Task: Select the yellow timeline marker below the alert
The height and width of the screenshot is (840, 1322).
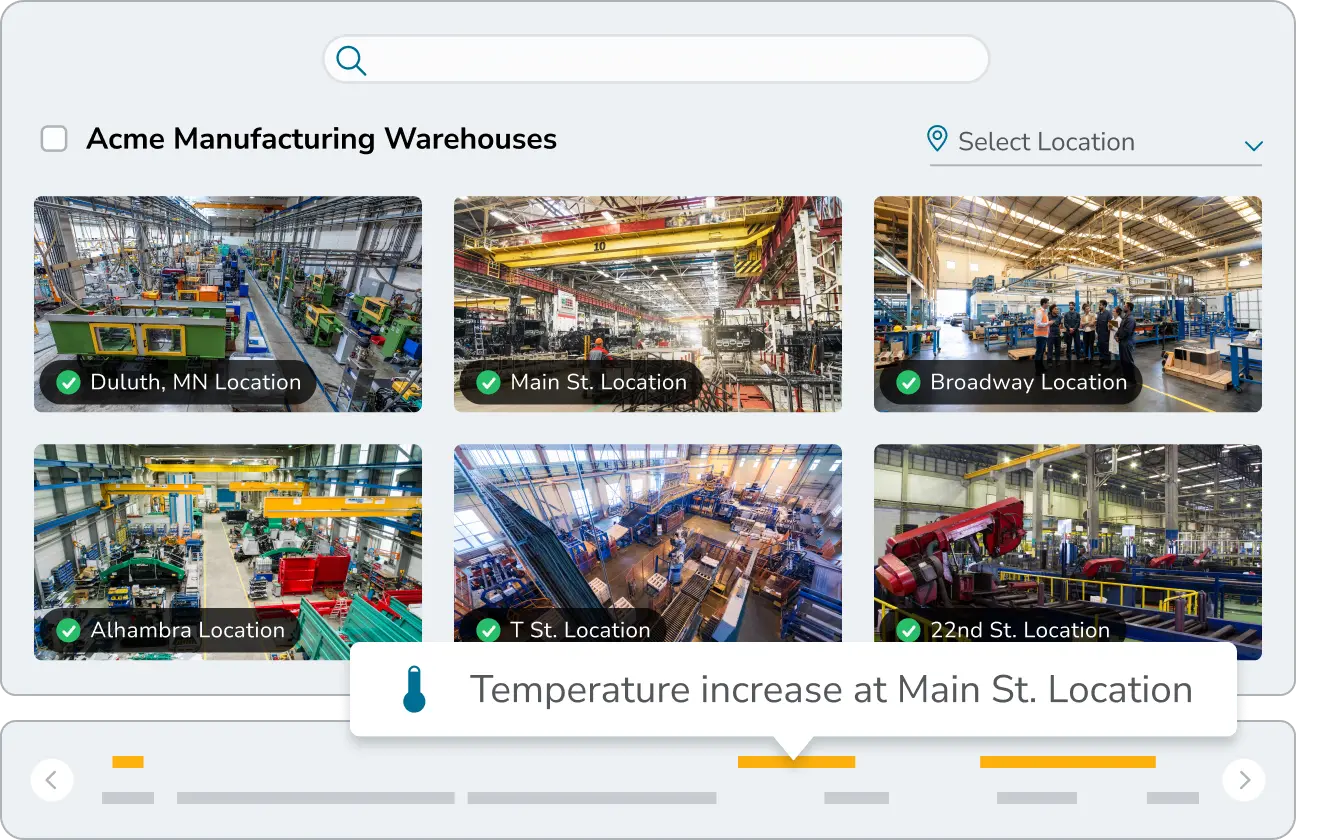Action: coord(795,761)
